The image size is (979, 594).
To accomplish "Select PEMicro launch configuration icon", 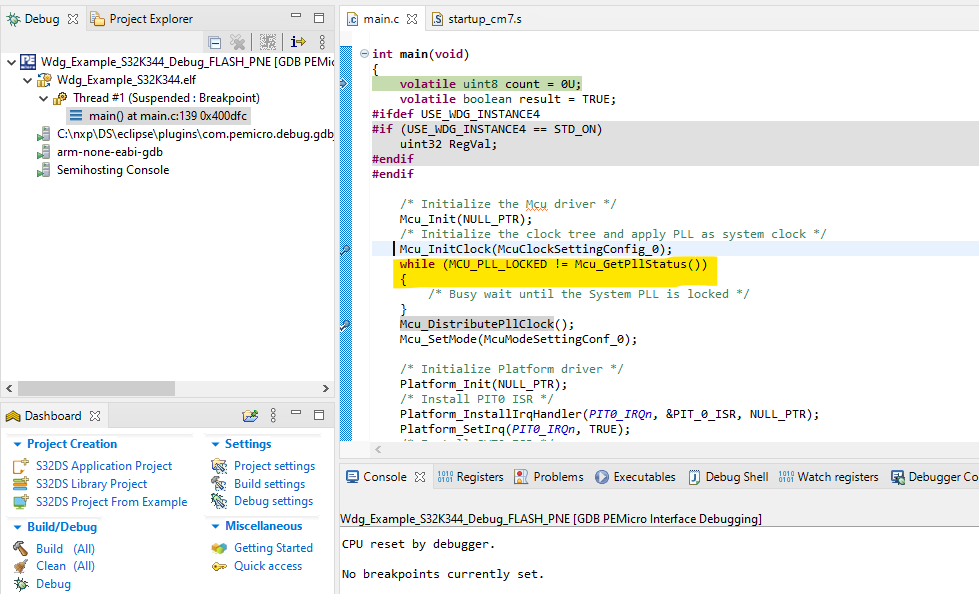I will click(28, 62).
